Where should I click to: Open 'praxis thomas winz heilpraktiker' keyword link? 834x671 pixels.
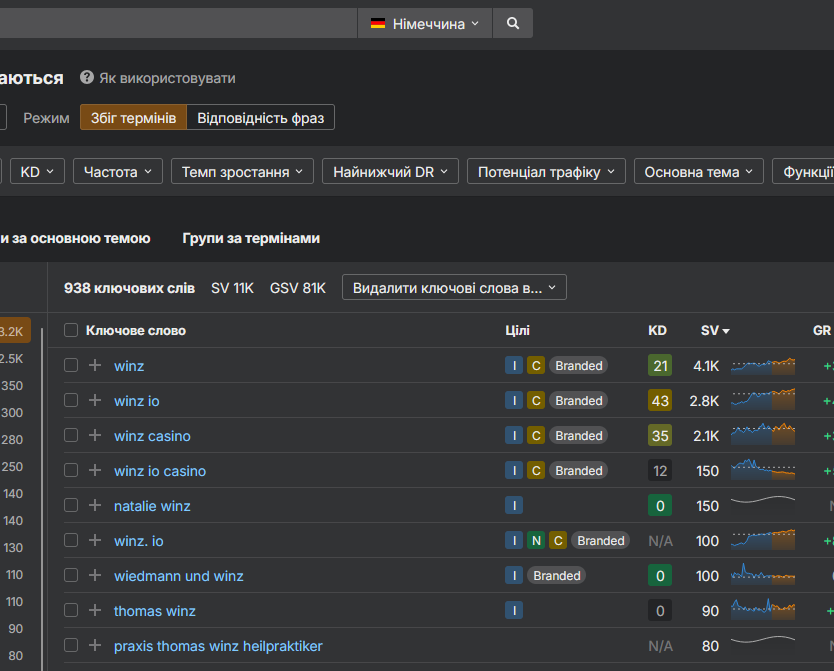pos(218,647)
